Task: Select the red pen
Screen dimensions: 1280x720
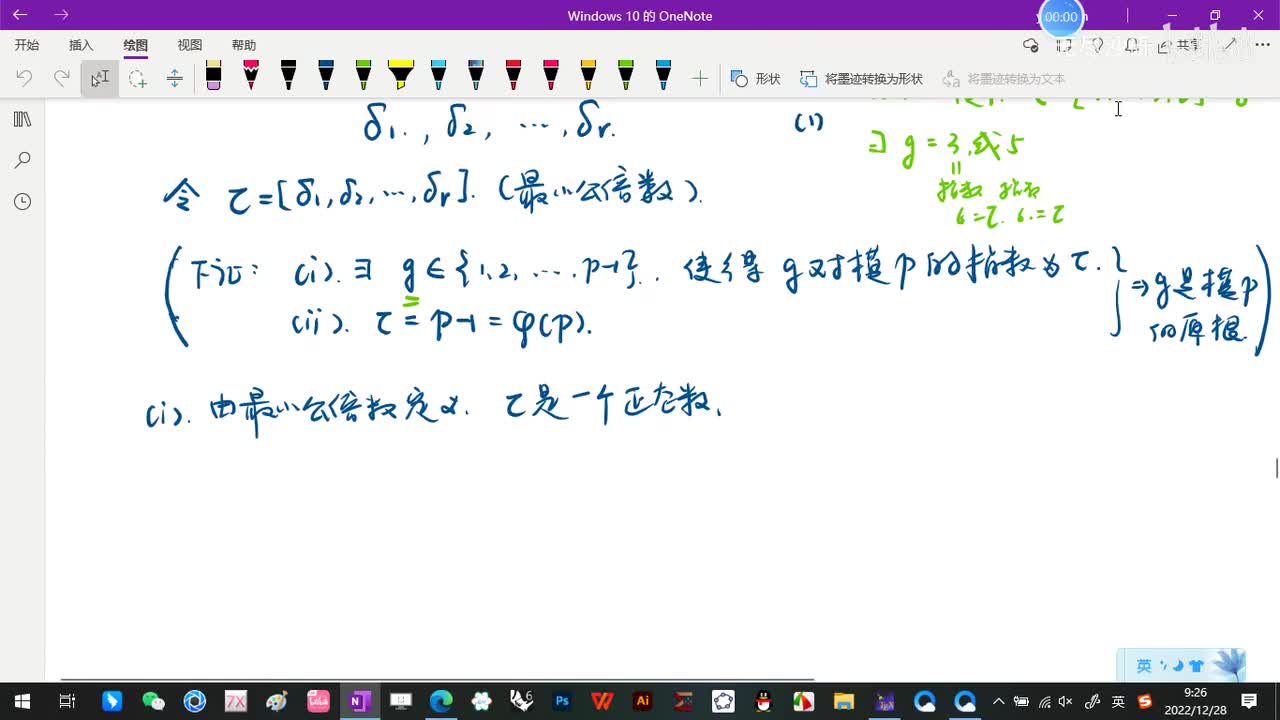Action: click(513, 76)
